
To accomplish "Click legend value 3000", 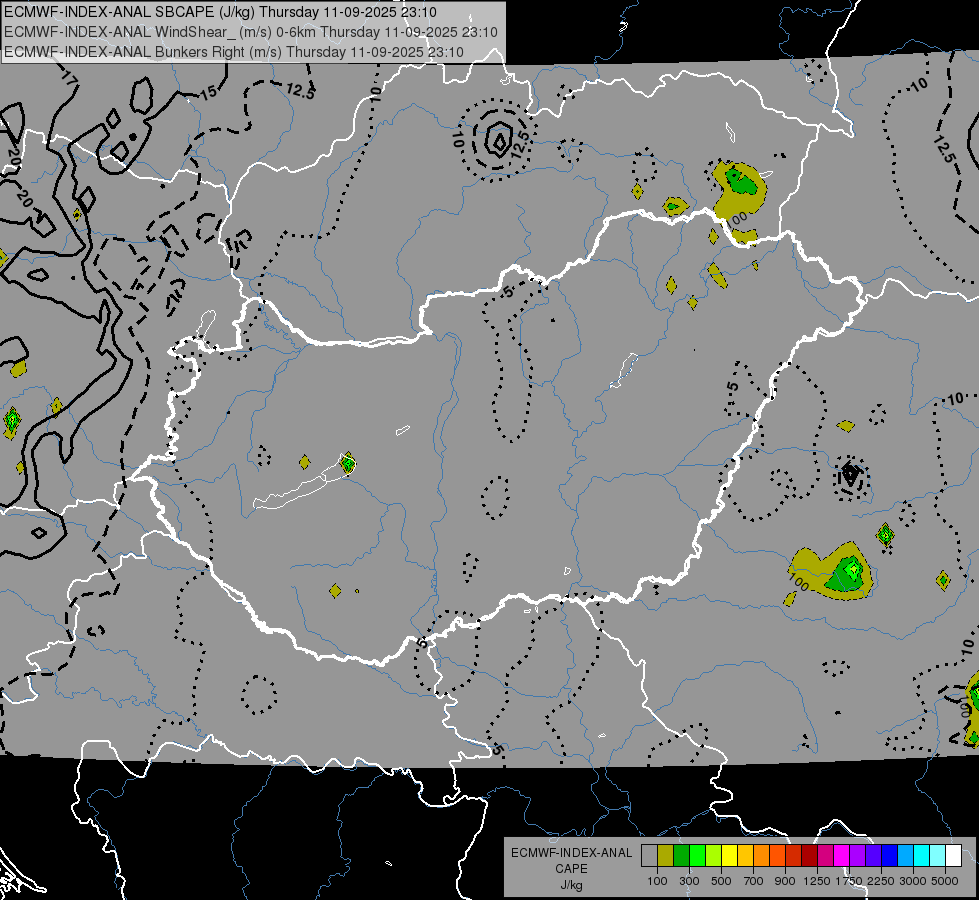I will click(x=913, y=881).
